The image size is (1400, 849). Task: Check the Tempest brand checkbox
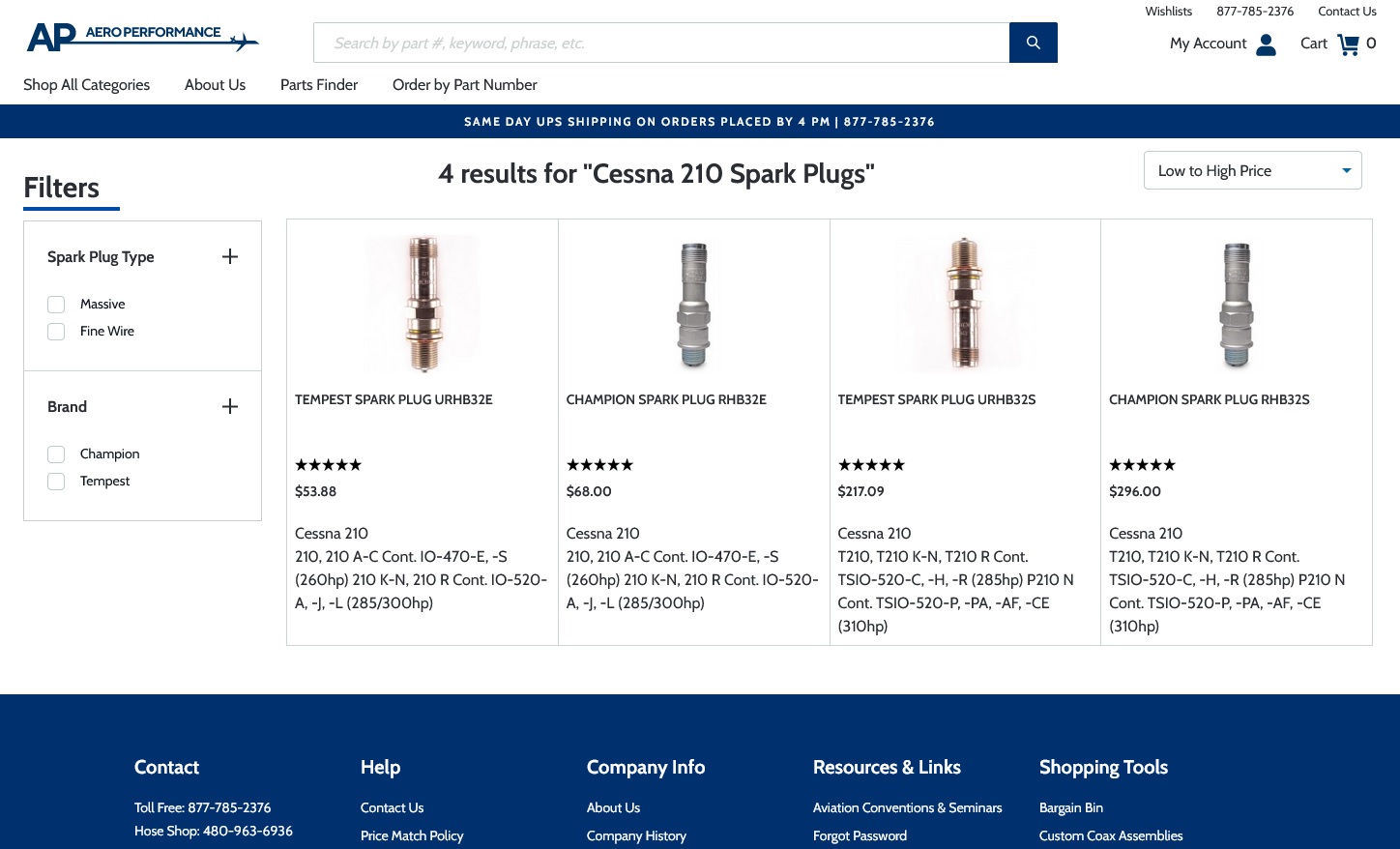(x=56, y=482)
